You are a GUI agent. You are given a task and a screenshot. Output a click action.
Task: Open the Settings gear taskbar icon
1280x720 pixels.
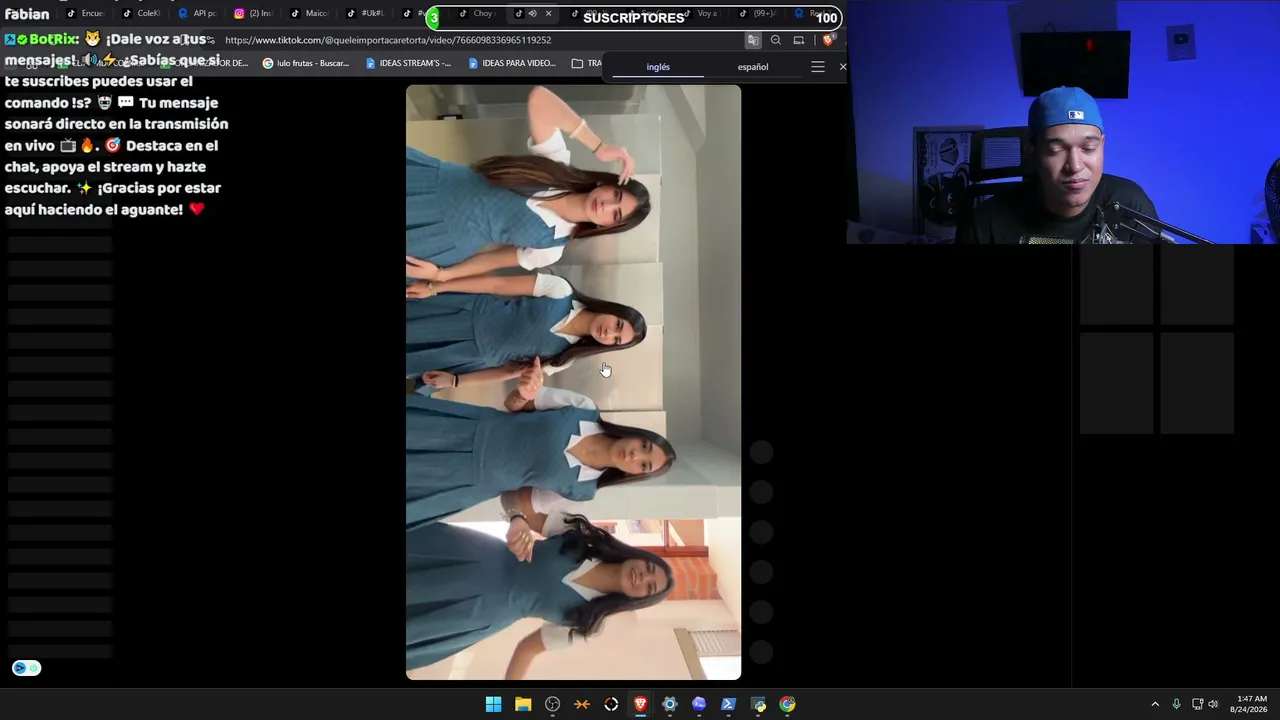[670, 704]
